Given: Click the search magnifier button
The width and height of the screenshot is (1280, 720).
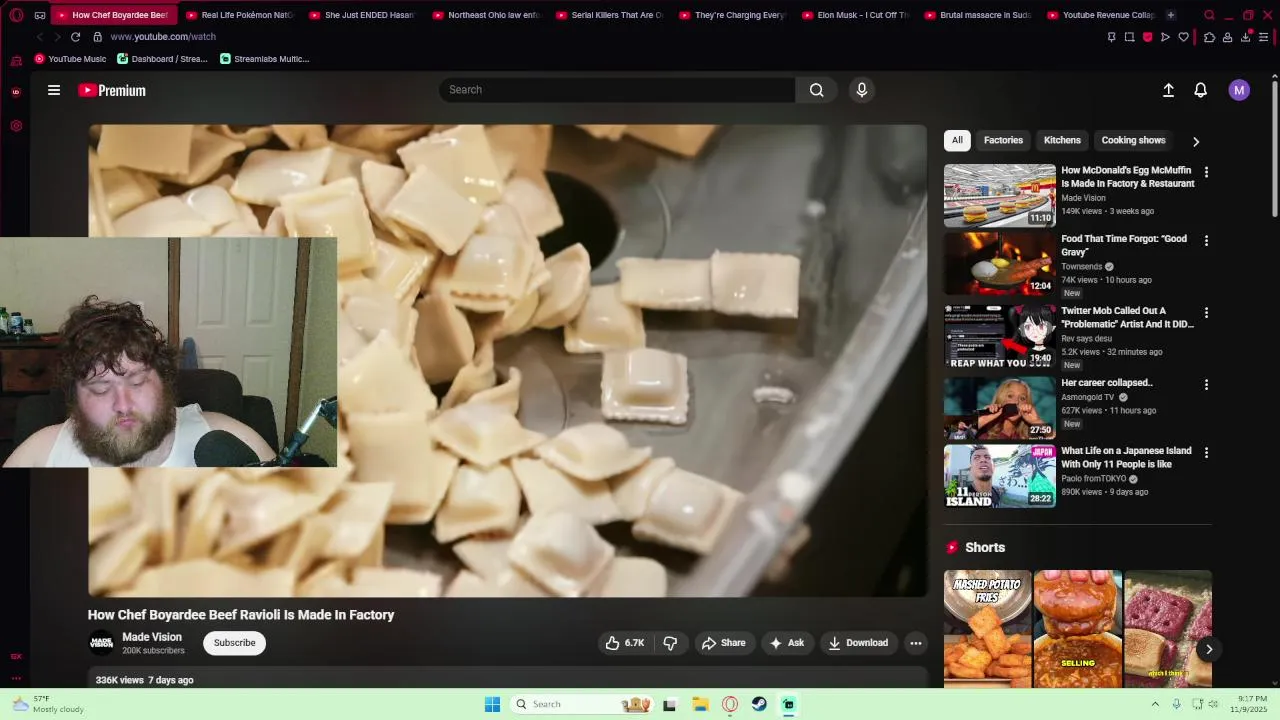Looking at the screenshot, I should click(816, 90).
